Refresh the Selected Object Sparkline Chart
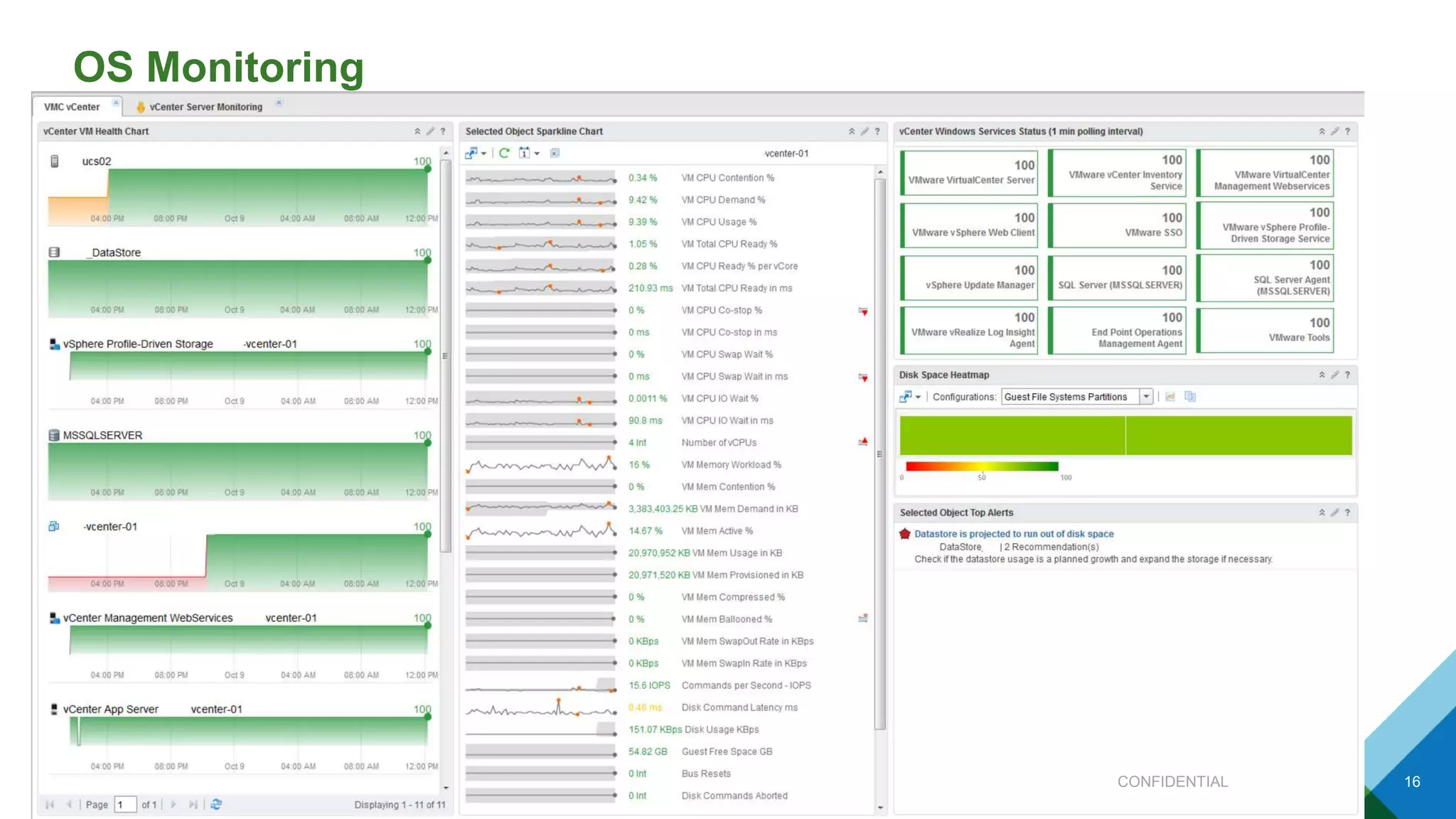The width and height of the screenshot is (1456, 819). 504,153
